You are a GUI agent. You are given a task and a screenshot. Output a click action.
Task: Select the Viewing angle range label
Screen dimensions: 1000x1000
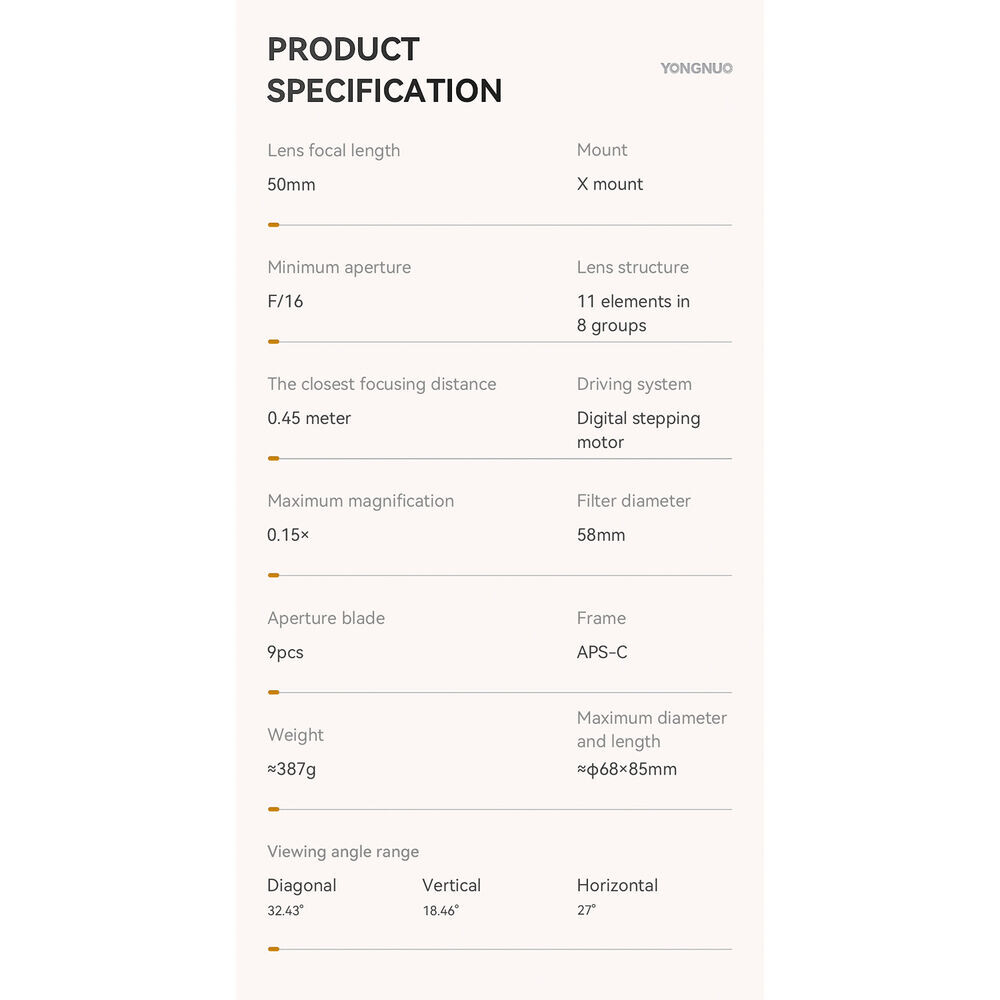[x=343, y=852]
